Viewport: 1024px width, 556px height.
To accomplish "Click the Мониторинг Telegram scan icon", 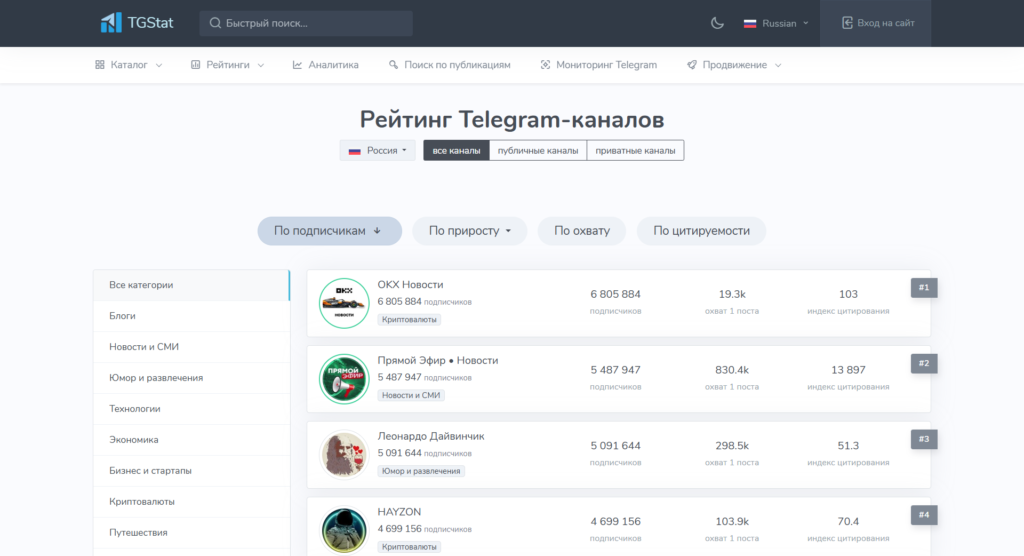I will tap(545, 65).
